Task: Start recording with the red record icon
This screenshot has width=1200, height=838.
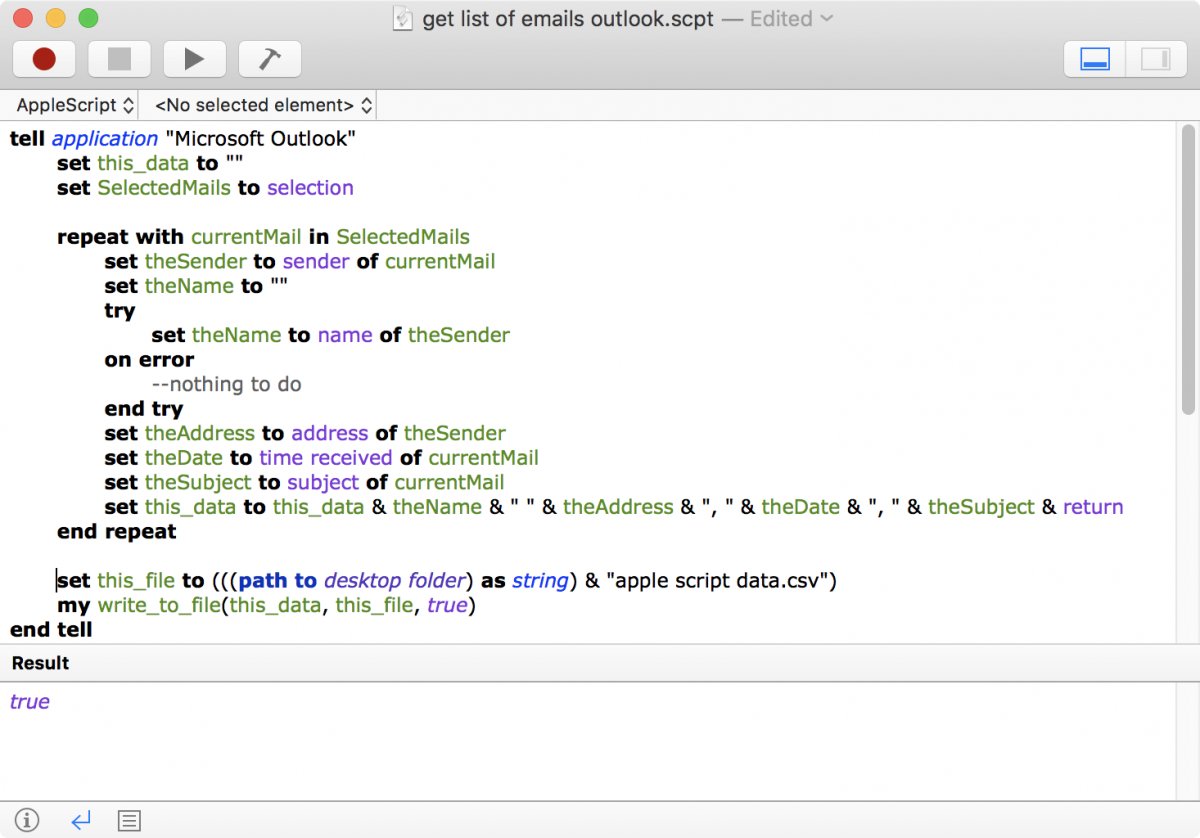Action: [x=44, y=58]
